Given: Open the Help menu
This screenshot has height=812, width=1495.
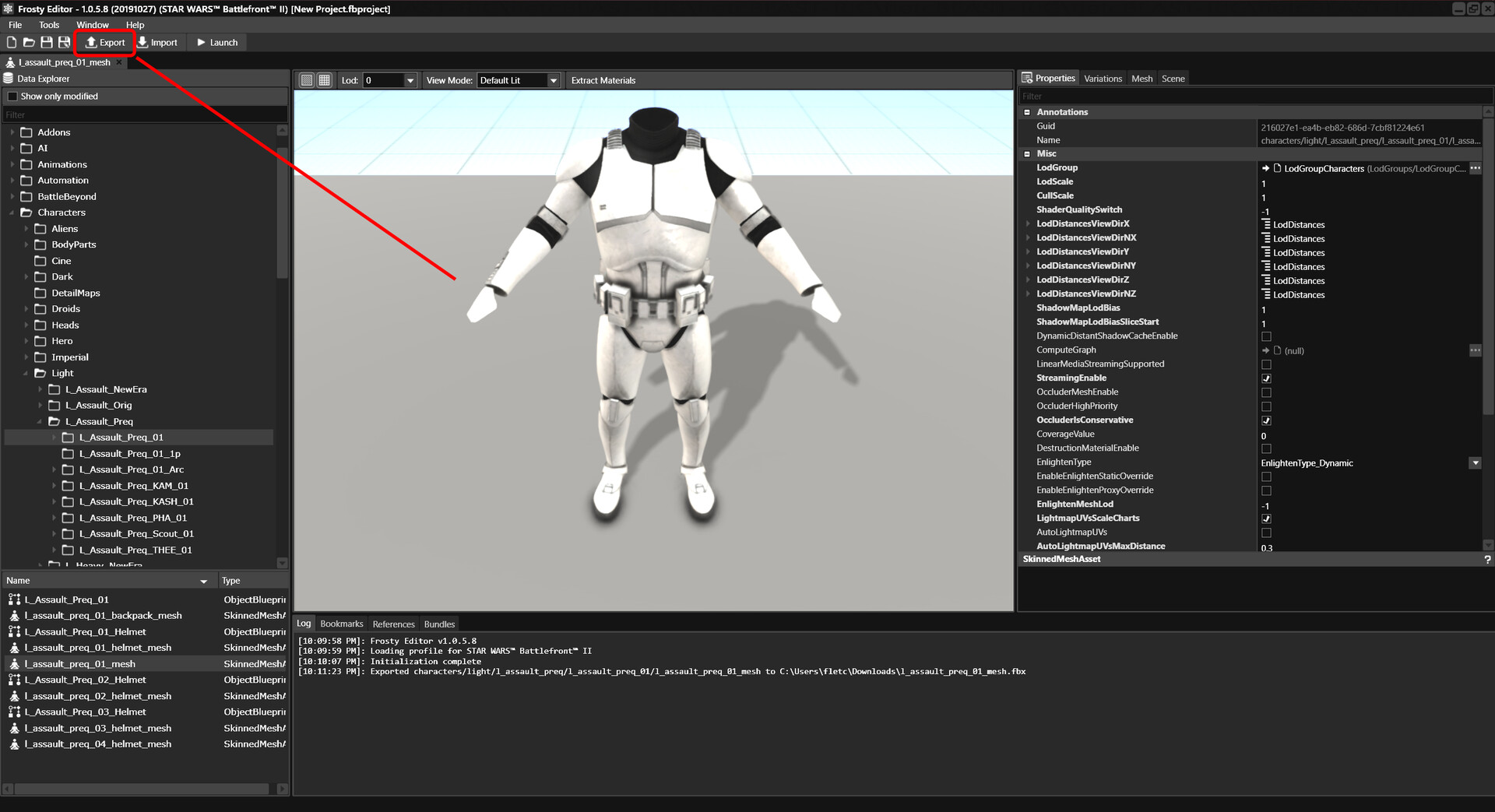Looking at the screenshot, I should (x=135, y=25).
